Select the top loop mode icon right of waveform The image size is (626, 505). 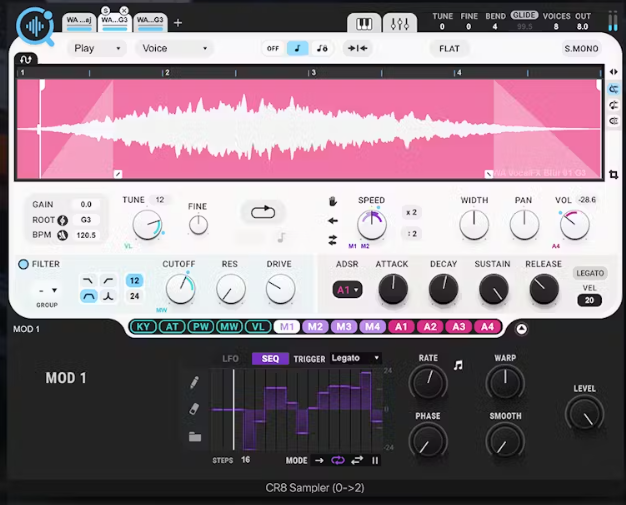[614, 89]
